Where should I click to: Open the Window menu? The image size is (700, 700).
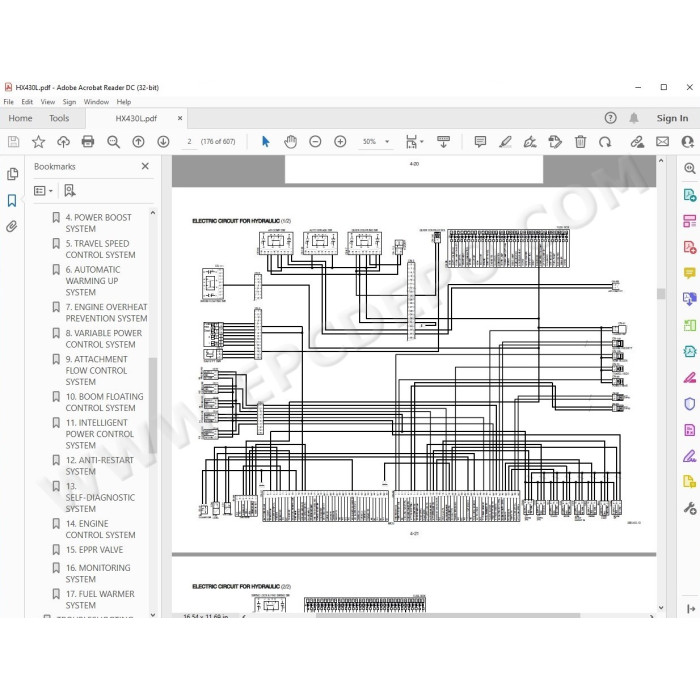click(x=96, y=102)
